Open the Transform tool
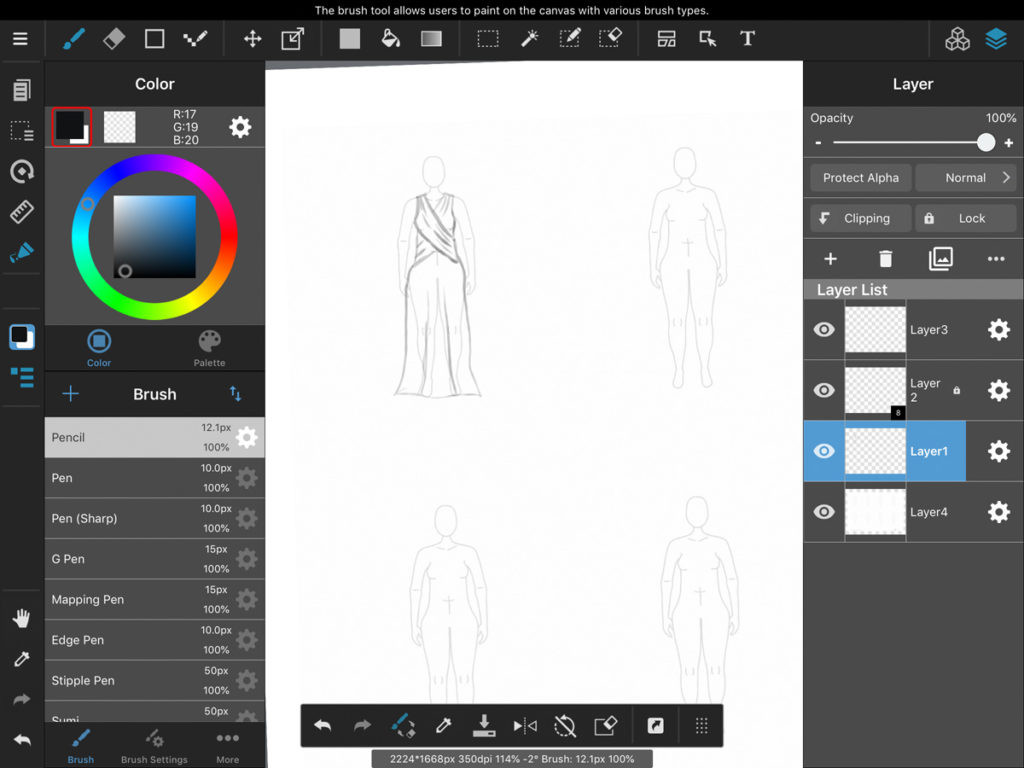Viewport: 1024px width, 768px height. [293, 39]
